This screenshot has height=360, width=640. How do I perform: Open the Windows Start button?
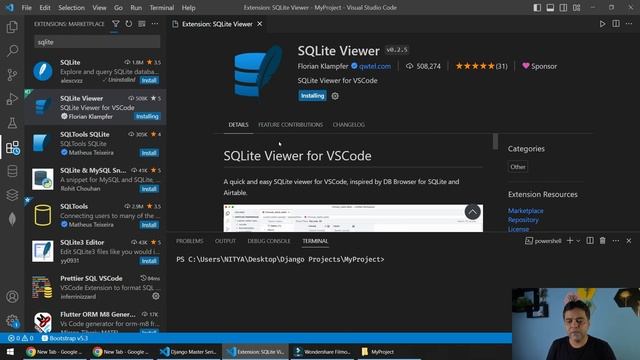10,351
